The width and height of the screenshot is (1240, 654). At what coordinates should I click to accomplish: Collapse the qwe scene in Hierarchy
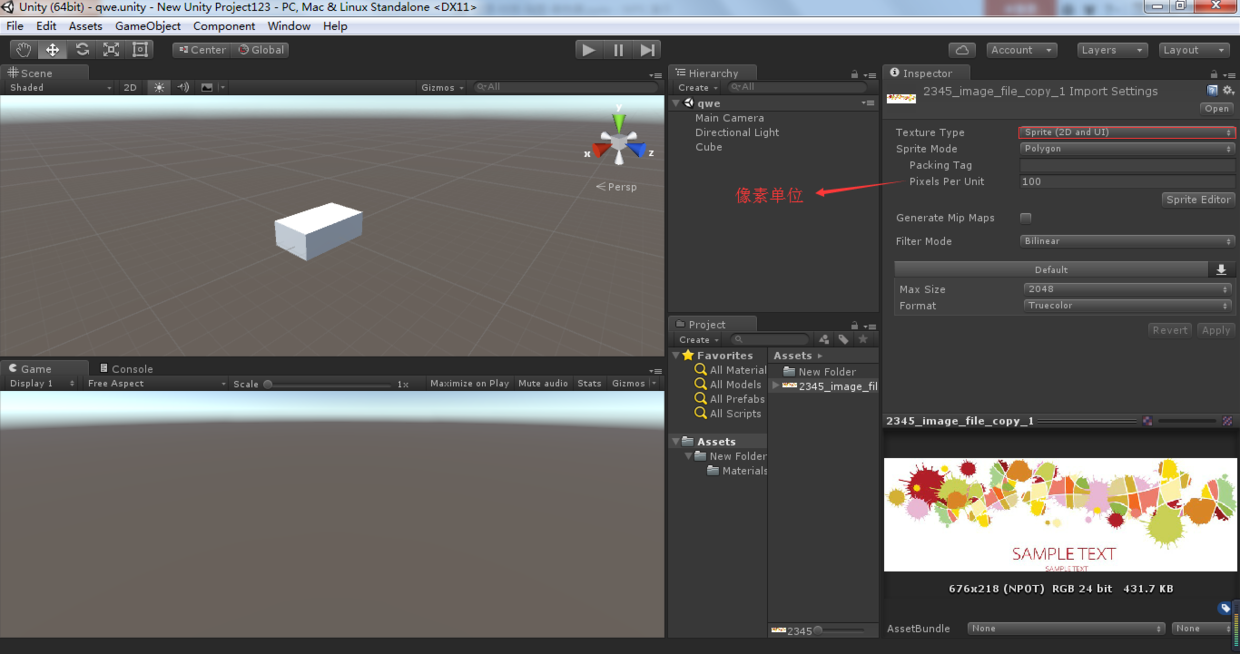click(x=675, y=102)
